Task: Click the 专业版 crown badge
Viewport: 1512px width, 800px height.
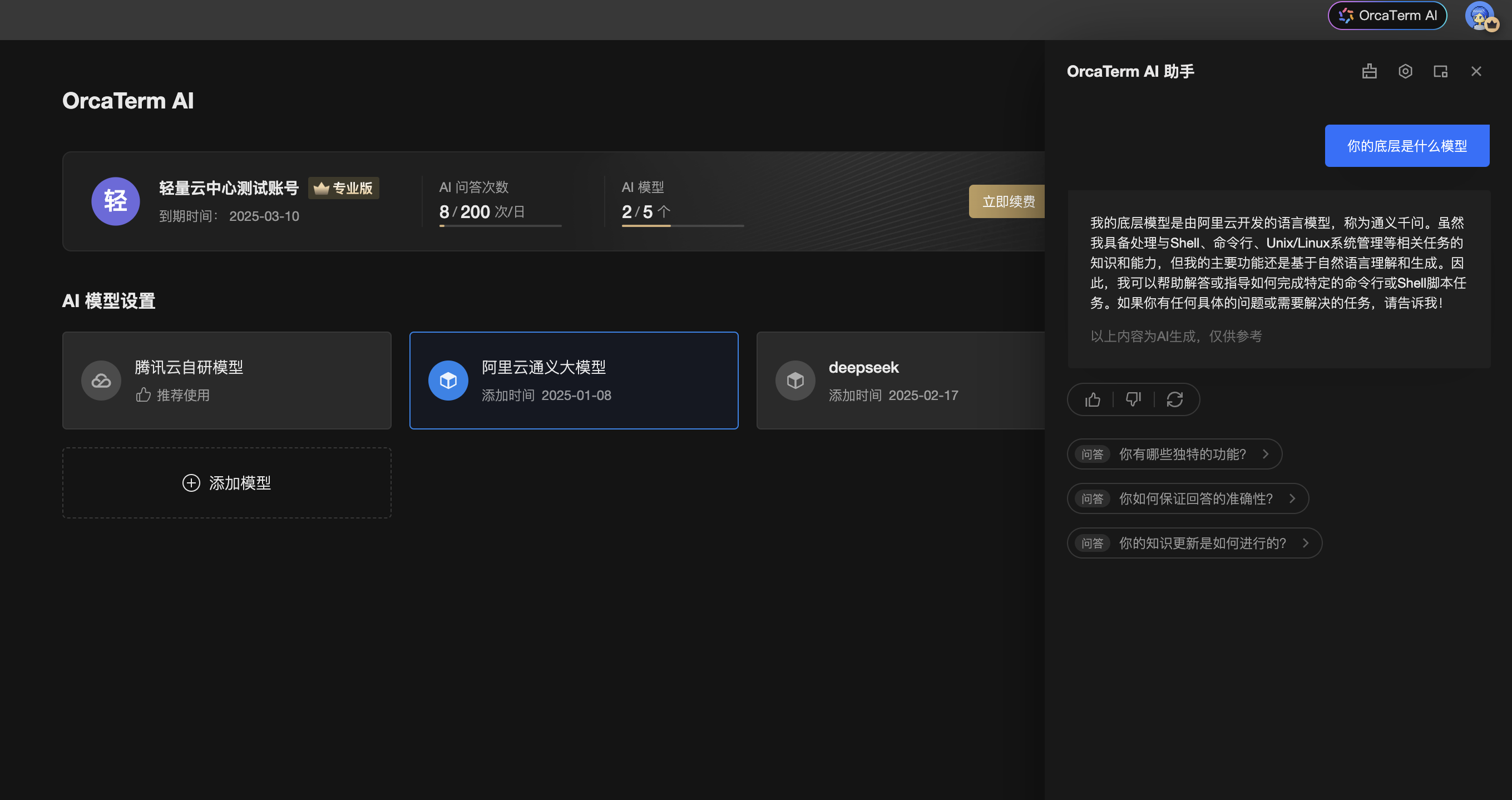Action: click(x=344, y=188)
